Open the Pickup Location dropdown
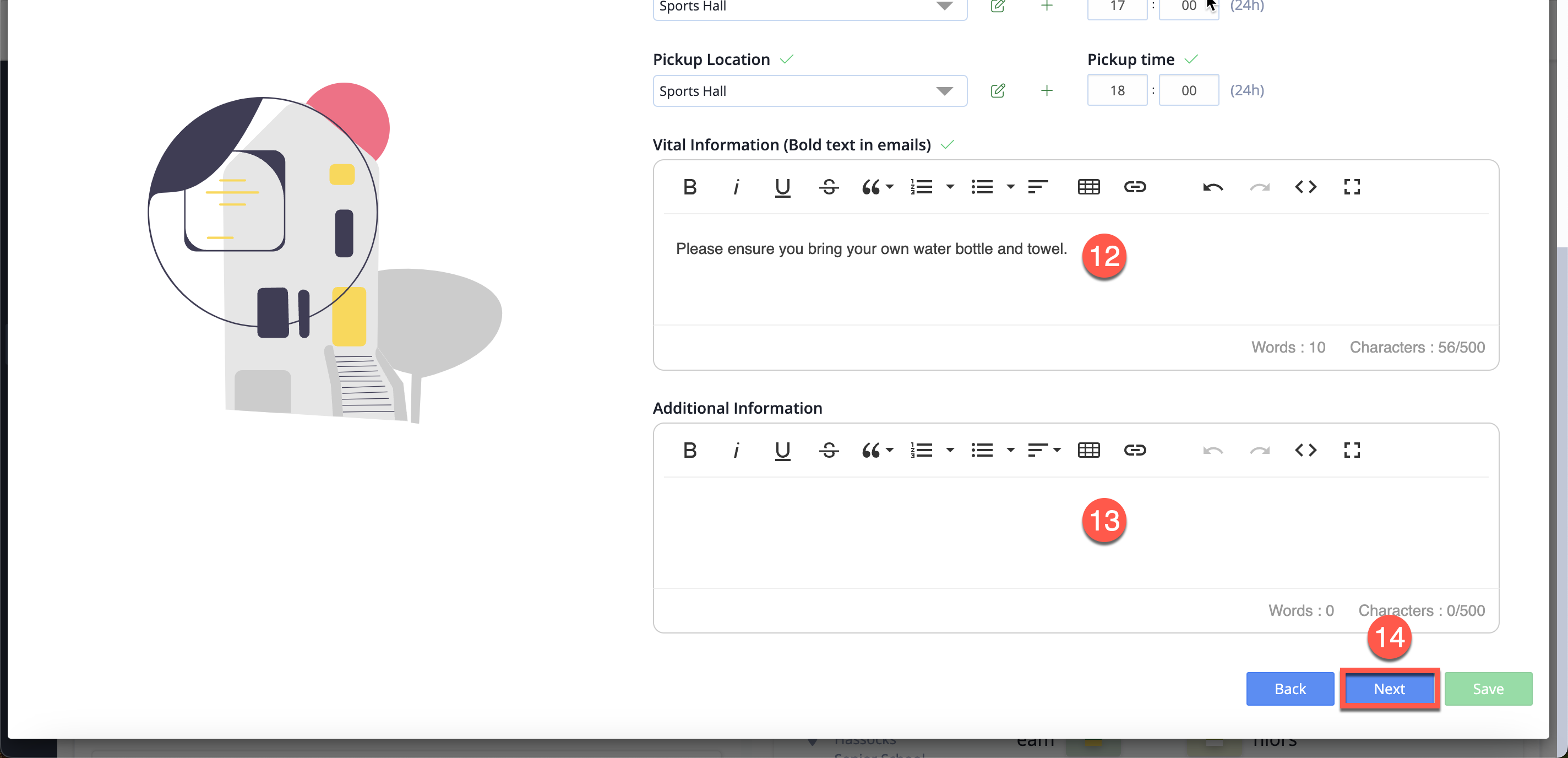 pos(809,91)
